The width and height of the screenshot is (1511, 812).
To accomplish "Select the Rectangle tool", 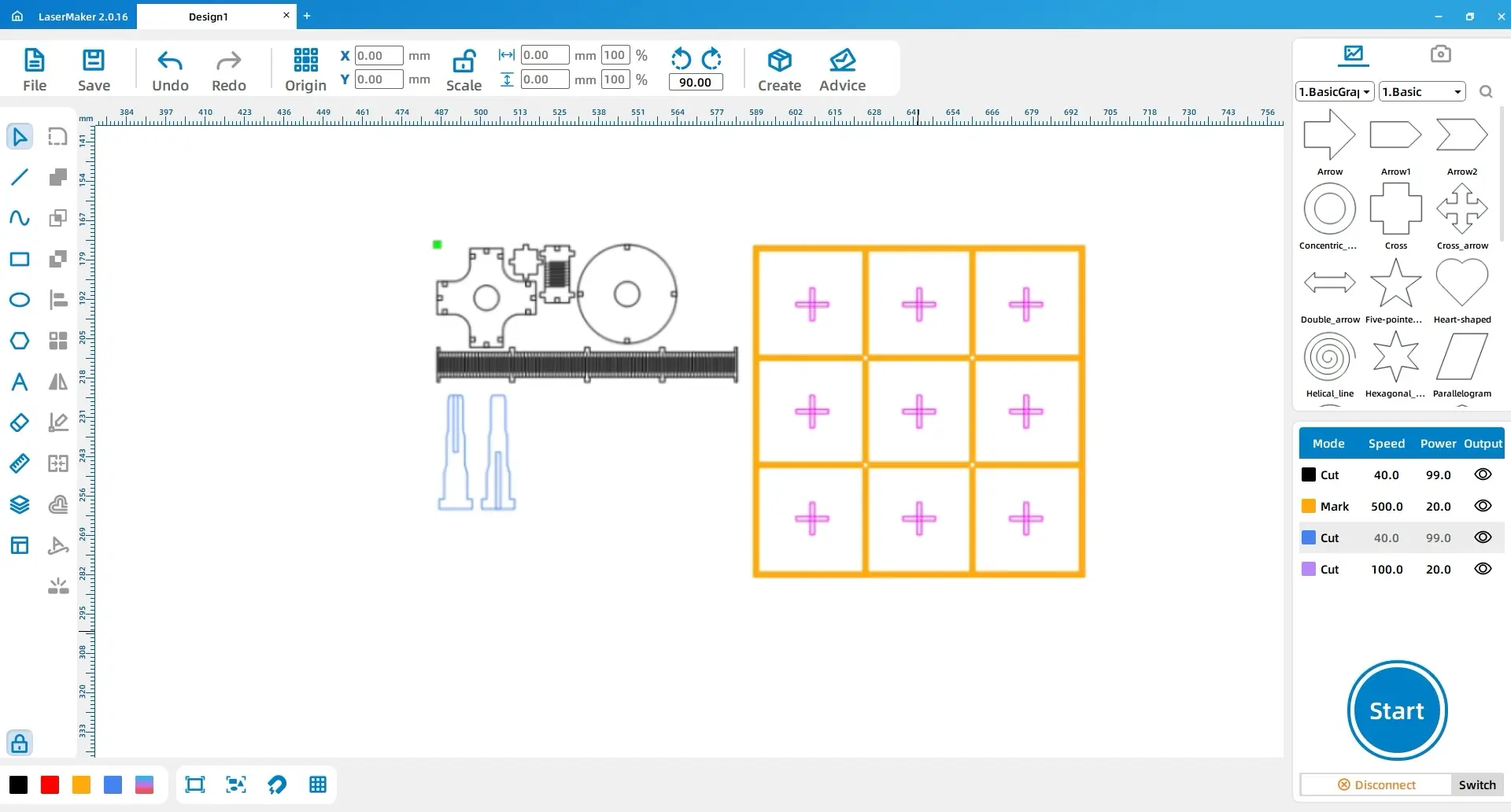I will coord(20,259).
